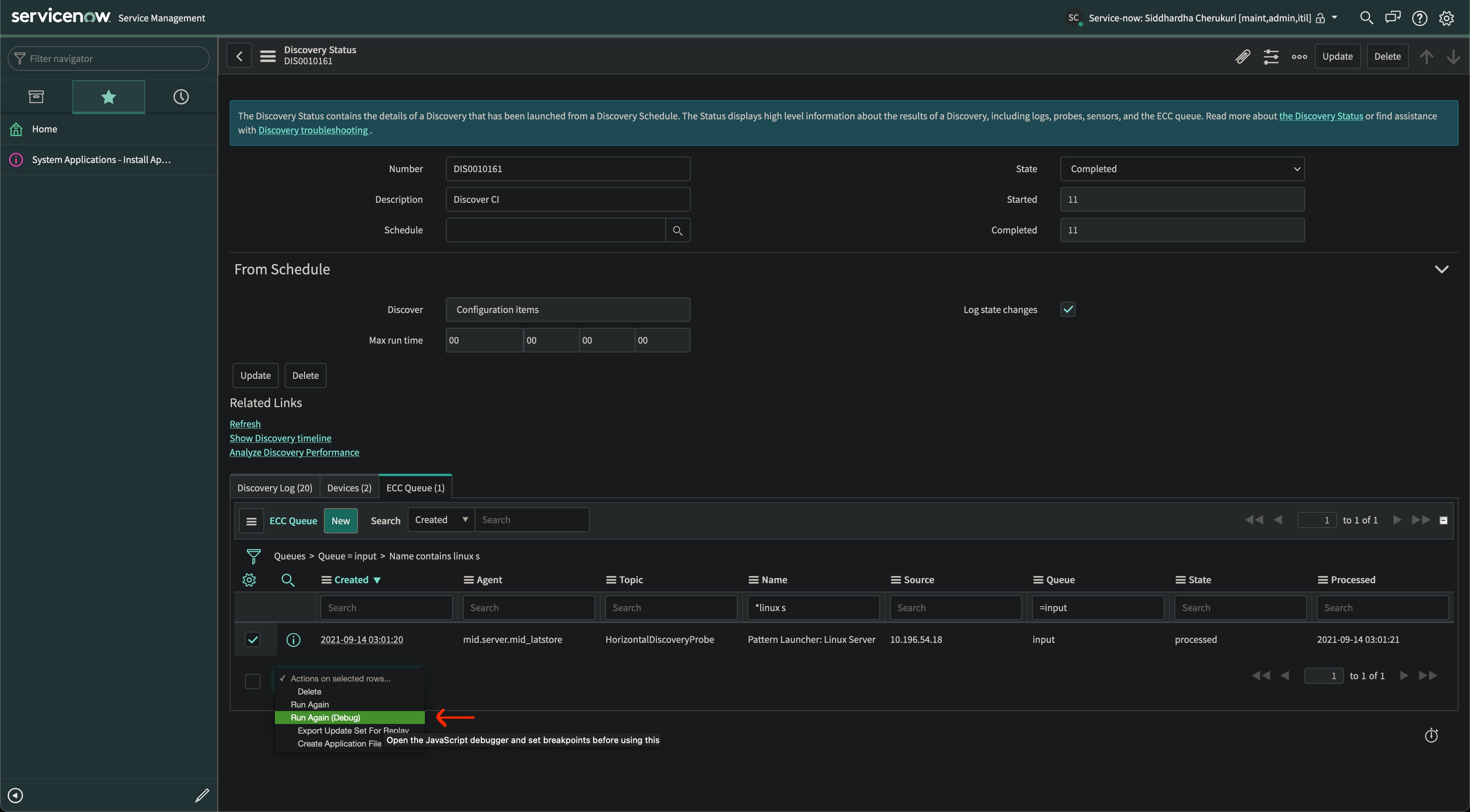Toggle the Log state changes checkbox
This screenshot has width=1470, height=812.
point(1068,310)
